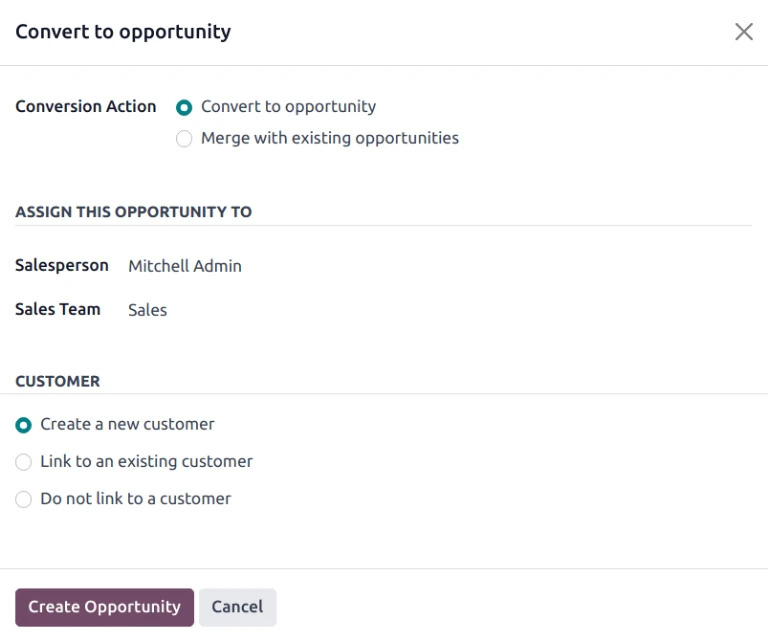
Task: Click the Sales Team field label
Action: pos(58,309)
